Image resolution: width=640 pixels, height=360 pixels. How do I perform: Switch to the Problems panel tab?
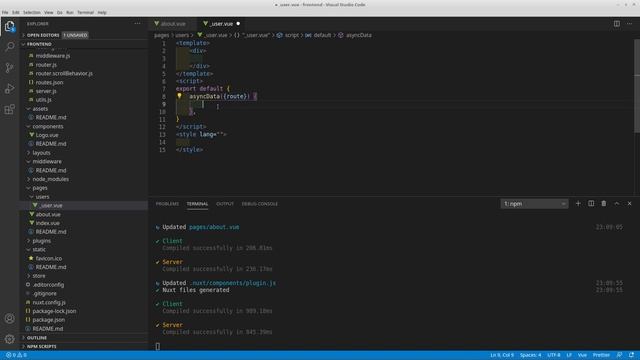tap(167, 204)
